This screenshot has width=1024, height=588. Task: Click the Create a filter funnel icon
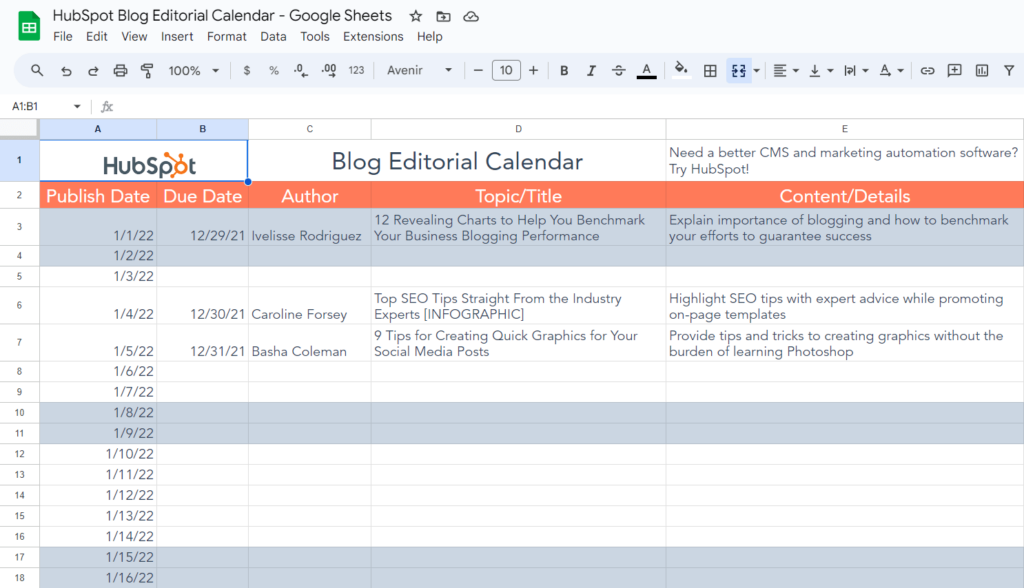point(1009,71)
